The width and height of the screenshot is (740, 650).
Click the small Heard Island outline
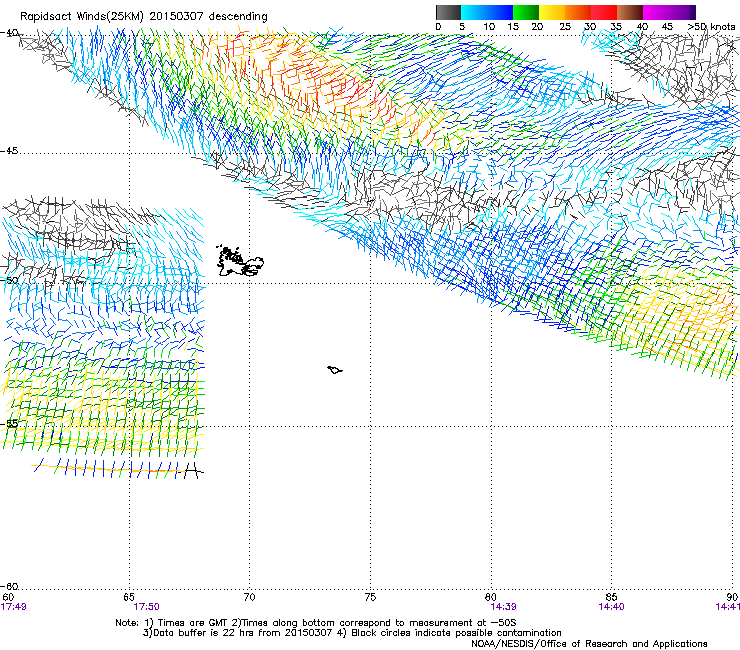(x=335, y=370)
